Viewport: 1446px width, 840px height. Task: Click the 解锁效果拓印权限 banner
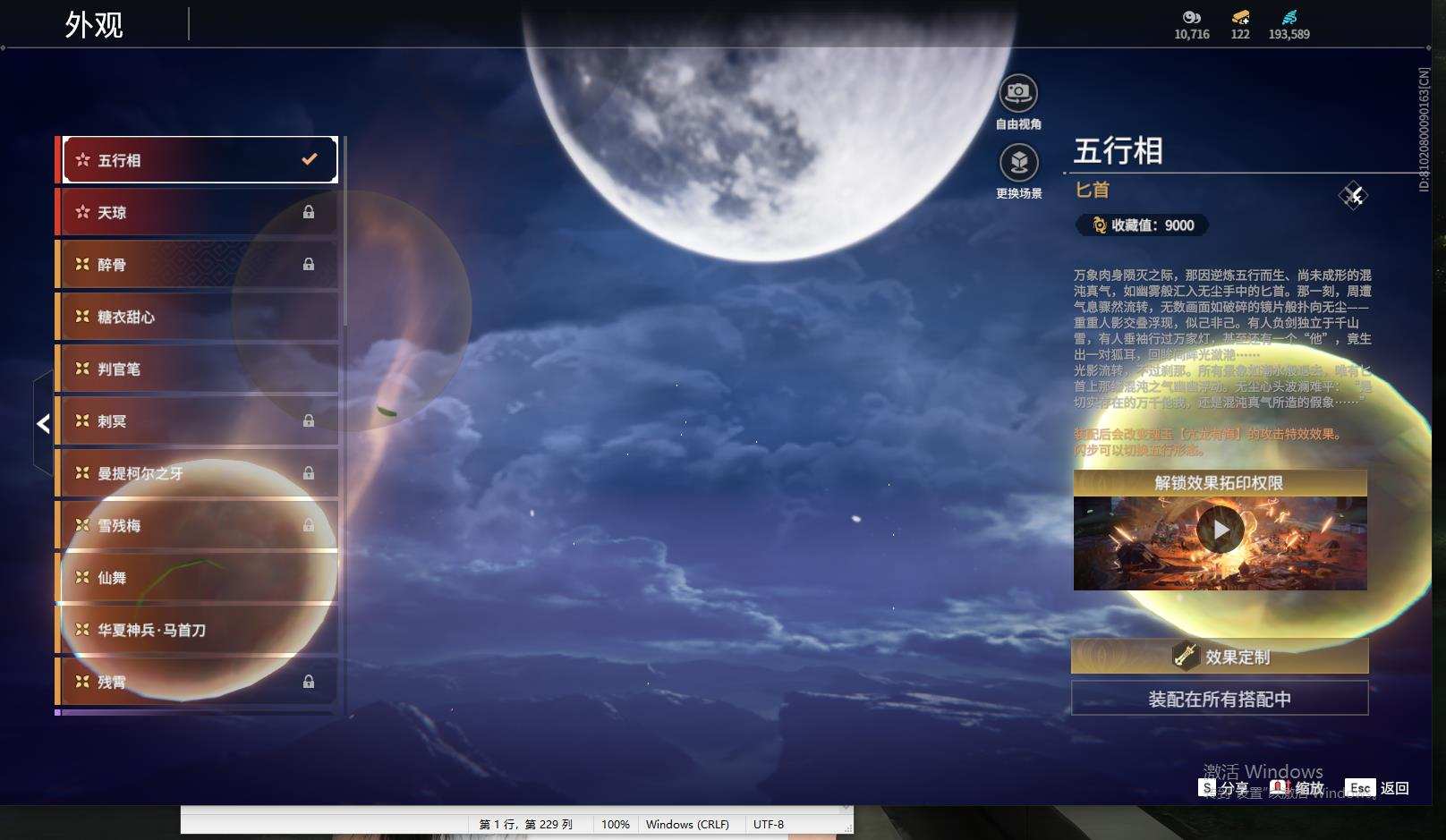[1220, 483]
